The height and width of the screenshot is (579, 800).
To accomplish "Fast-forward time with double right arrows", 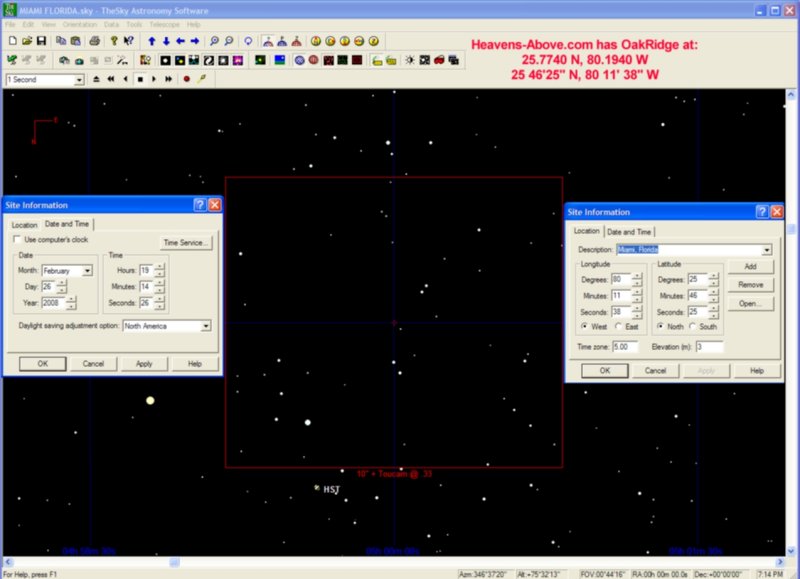I will [168, 79].
